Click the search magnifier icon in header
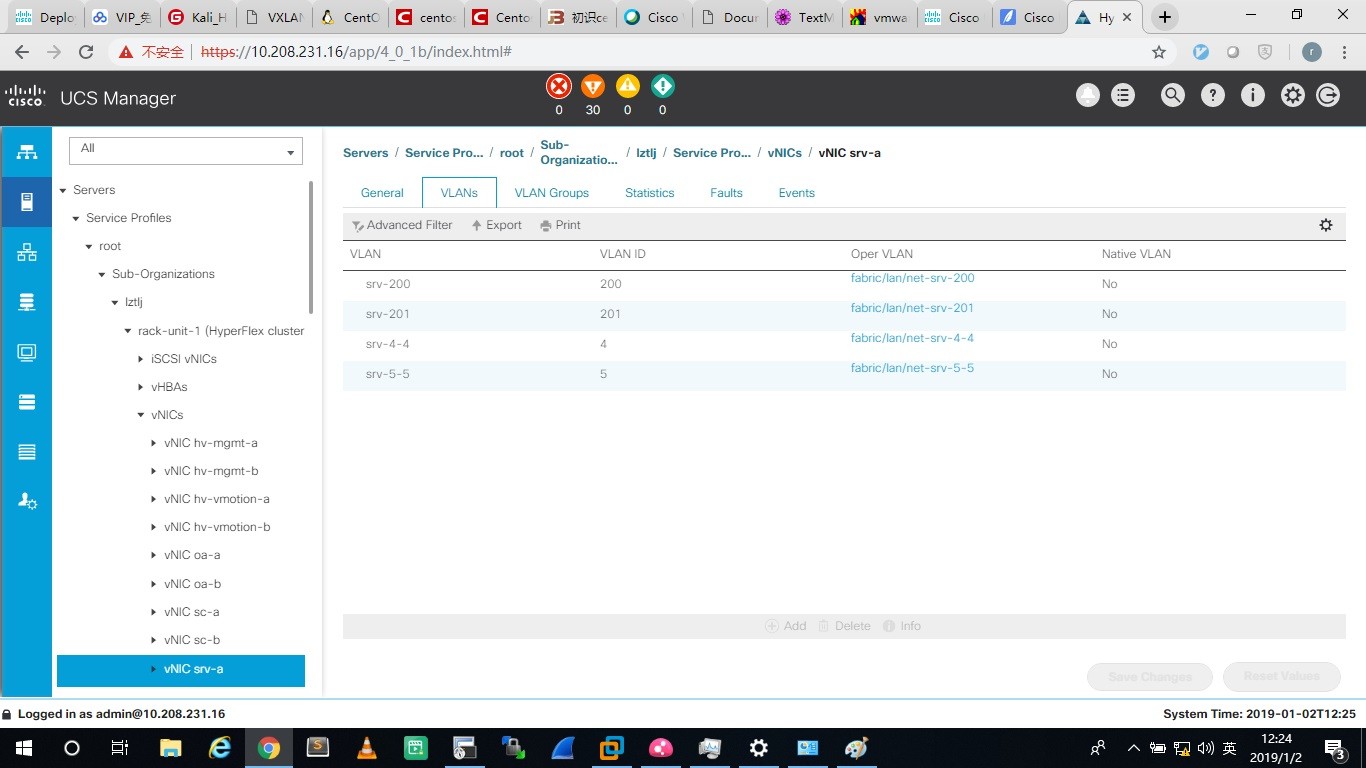 [1173, 96]
